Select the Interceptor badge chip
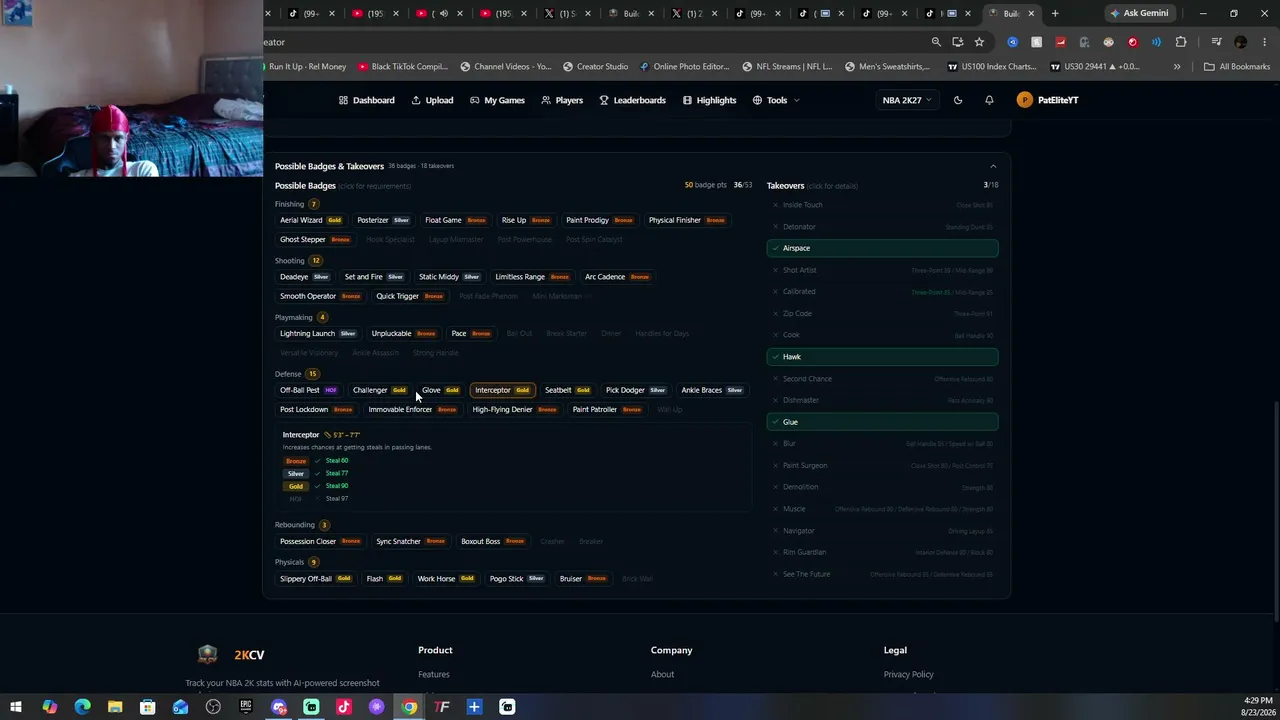1280x720 pixels. point(503,390)
